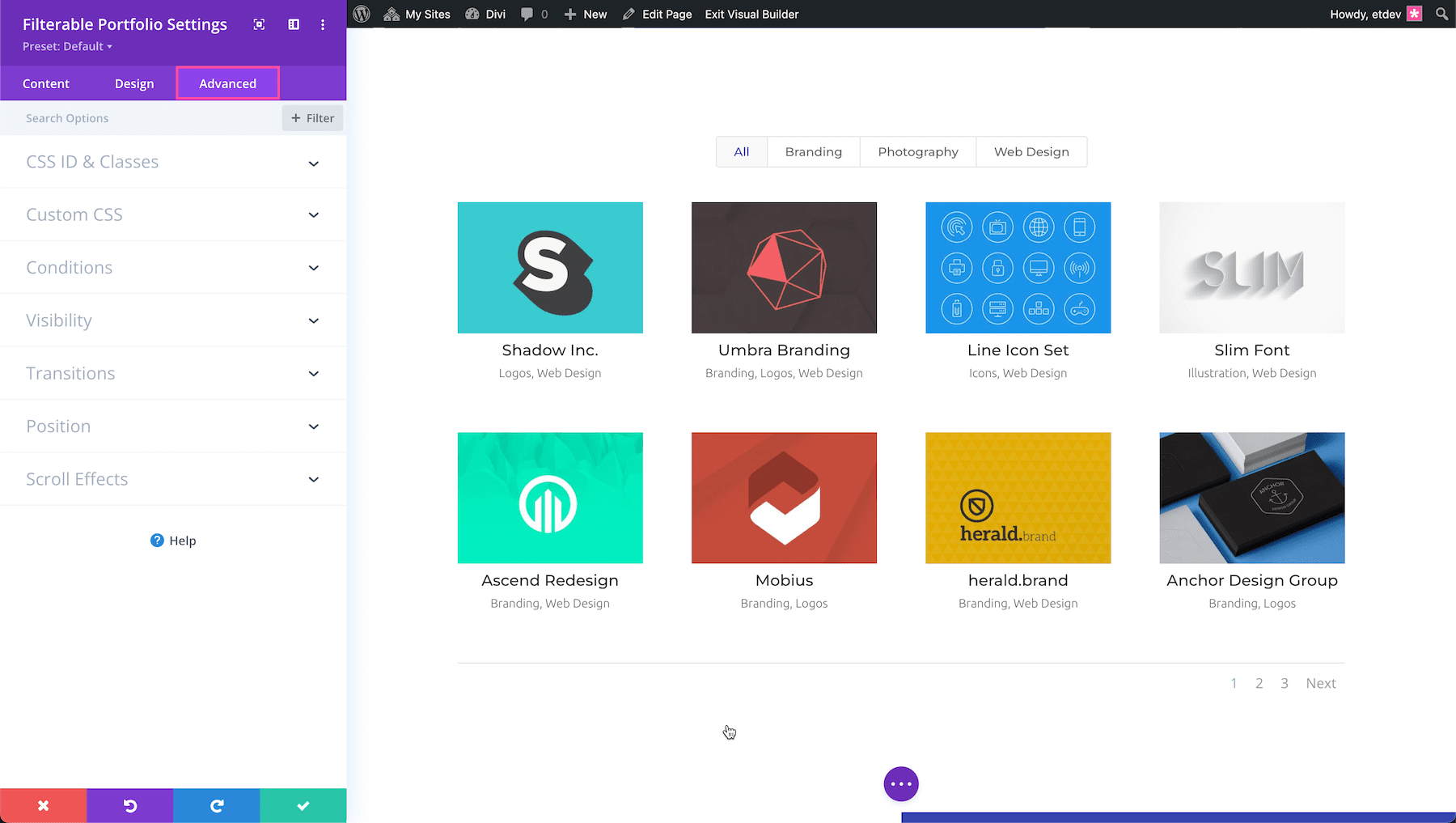Expand the settings modal to fullscreen
The width and height of the screenshot is (1456, 823).
(x=259, y=24)
